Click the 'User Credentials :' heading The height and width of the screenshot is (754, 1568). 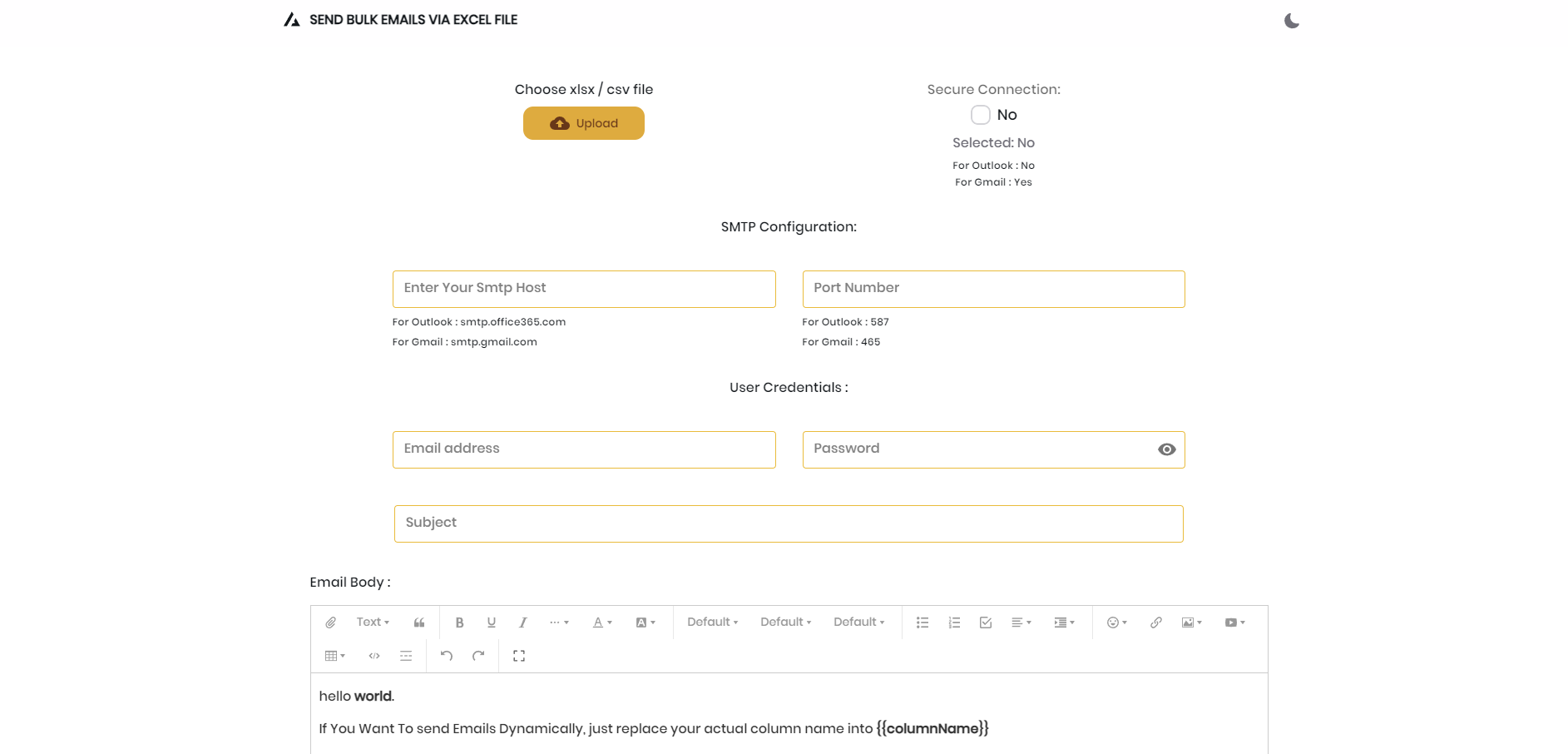pos(789,387)
